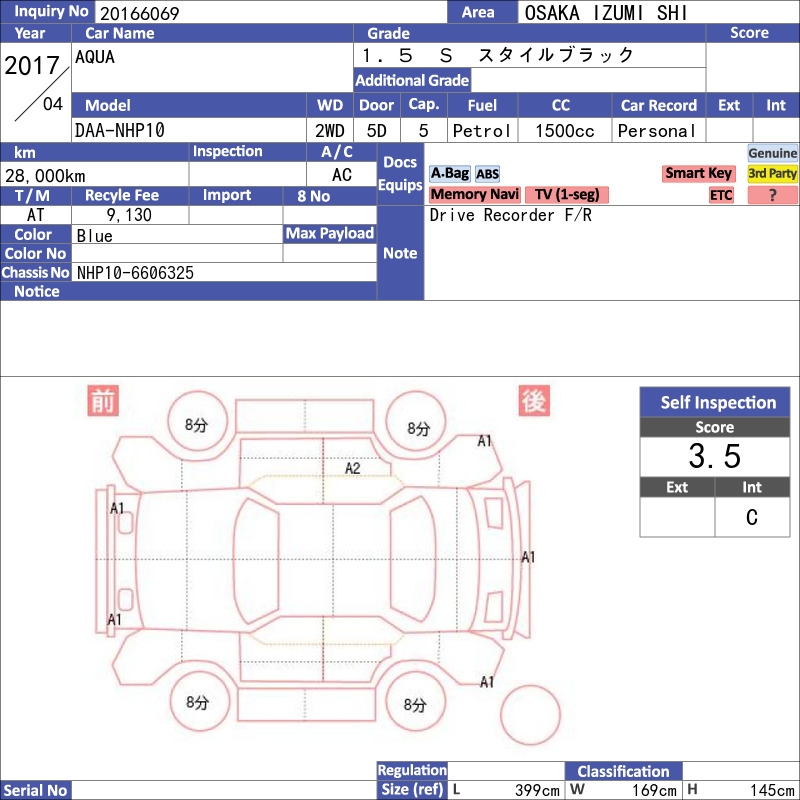Click the A2 damage mark on diagram

(x=353, y=468)
